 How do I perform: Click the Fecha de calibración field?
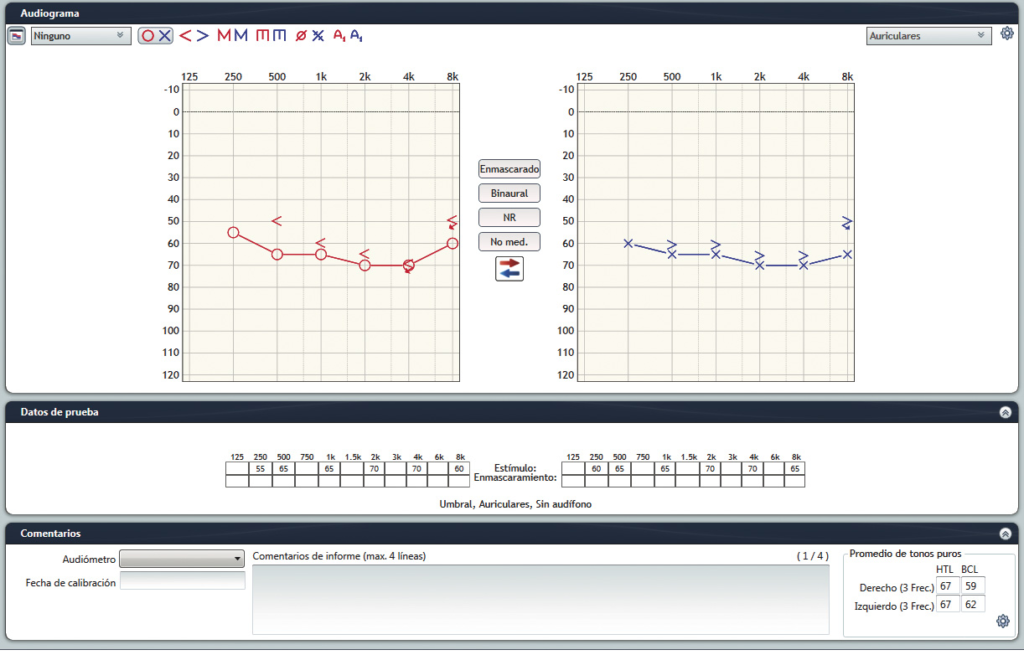point(182,582)
